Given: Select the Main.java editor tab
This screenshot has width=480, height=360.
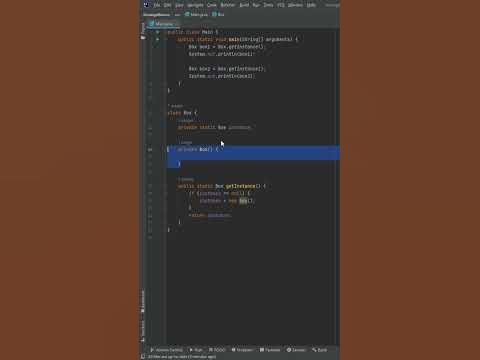Looking at the screenshot, I should point(162,24).
